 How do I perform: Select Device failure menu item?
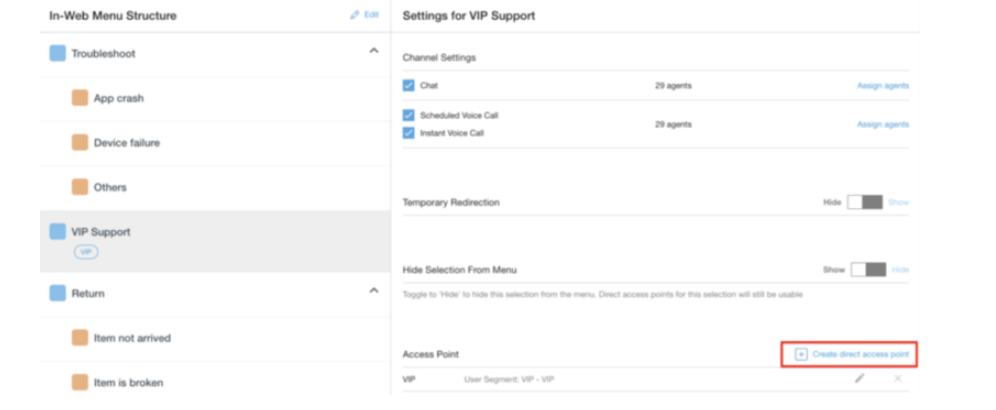[x=126, y=143]
